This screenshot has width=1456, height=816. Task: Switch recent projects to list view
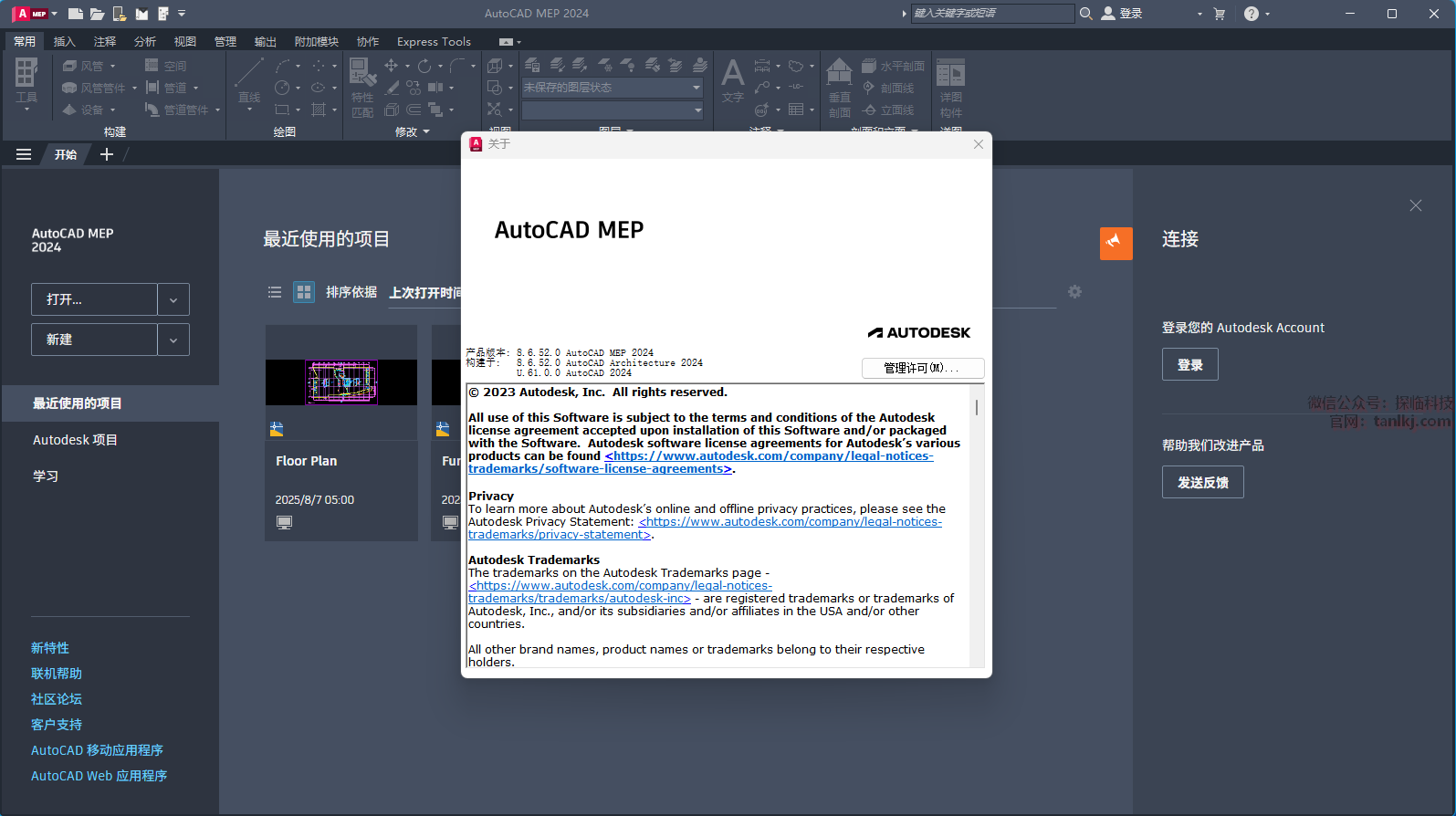(x=275, y=292)
